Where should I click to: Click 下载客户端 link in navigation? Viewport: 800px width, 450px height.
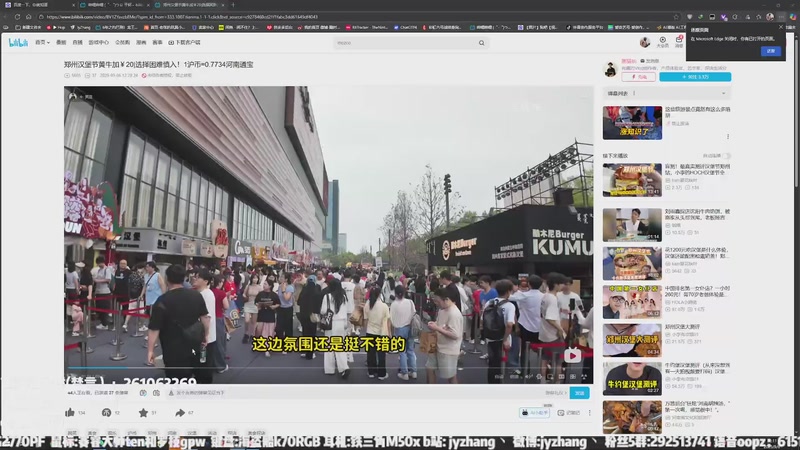click(184, 43)
